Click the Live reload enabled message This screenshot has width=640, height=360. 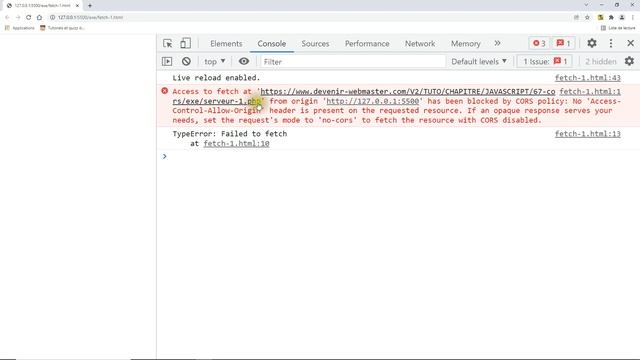pos(216,78)
